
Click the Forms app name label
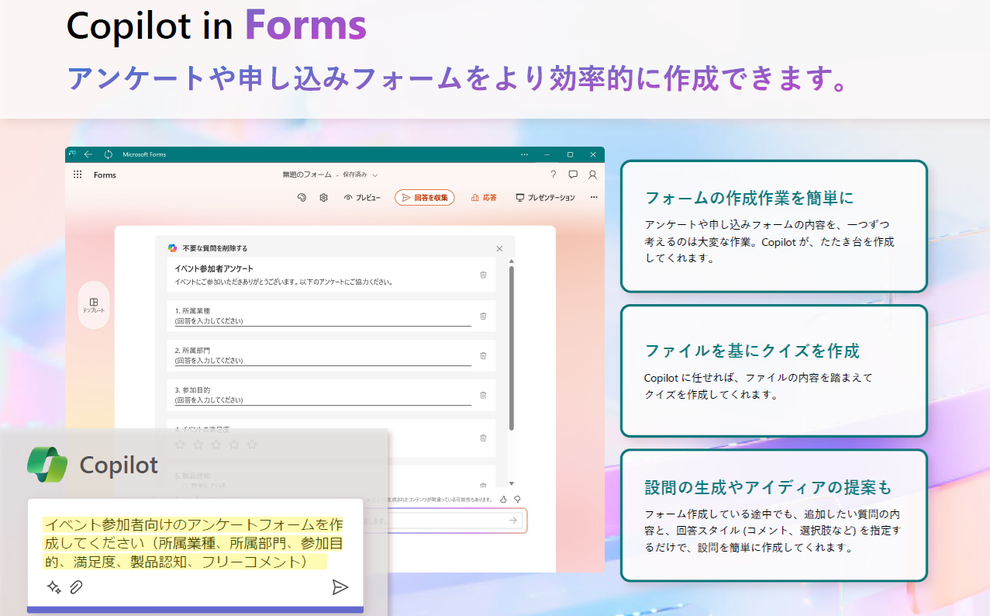click(x=105, y=175)
